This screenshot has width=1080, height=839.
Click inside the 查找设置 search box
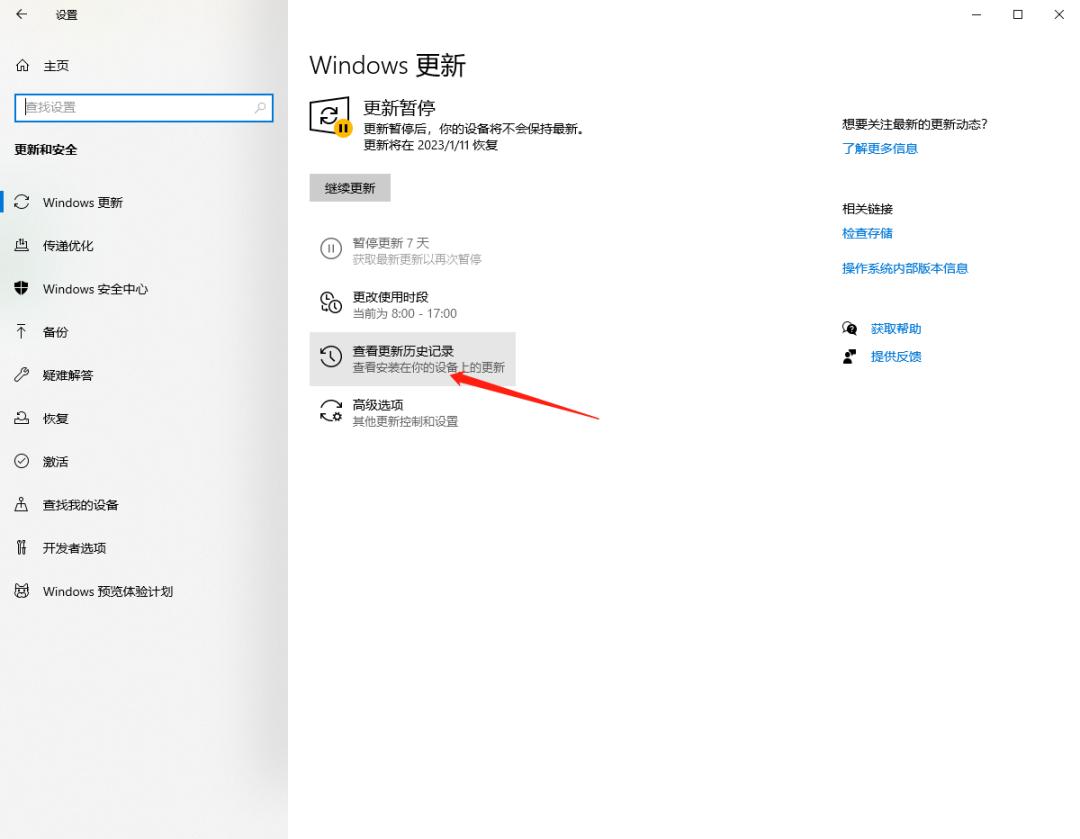[143, 107]
